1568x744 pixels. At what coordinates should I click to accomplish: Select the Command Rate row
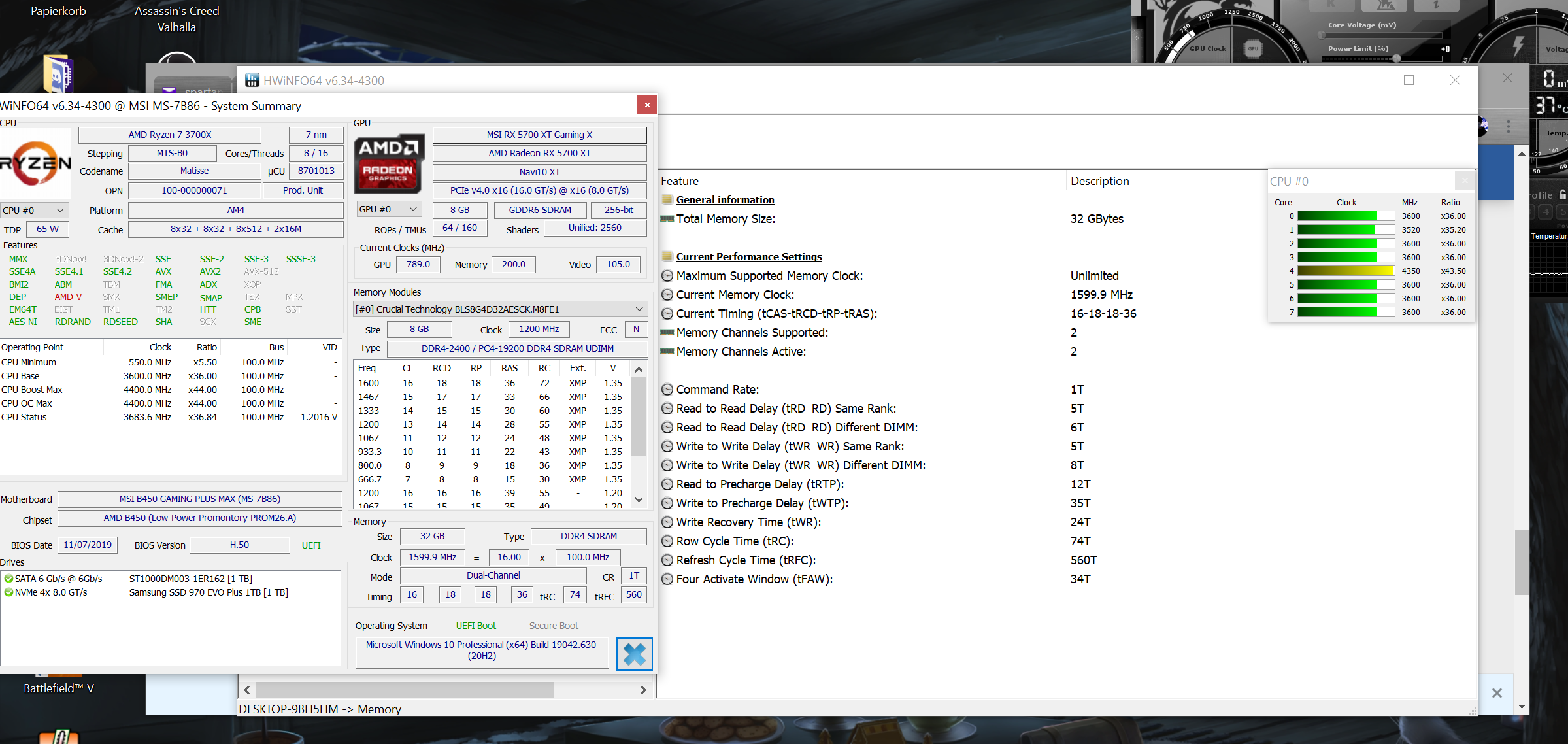717,390
